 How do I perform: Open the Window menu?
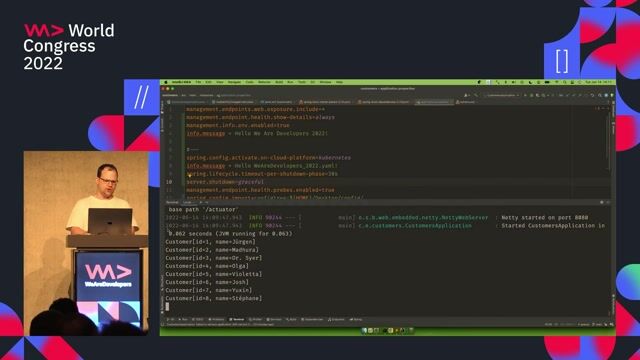(325, 82)
